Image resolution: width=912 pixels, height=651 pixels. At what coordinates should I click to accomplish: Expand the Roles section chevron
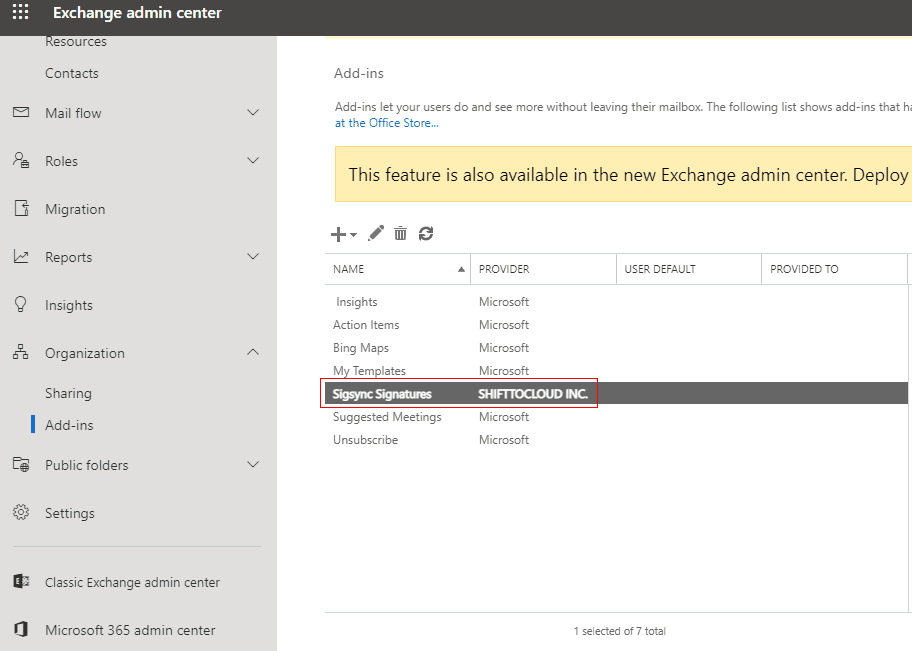coord(253,161)
